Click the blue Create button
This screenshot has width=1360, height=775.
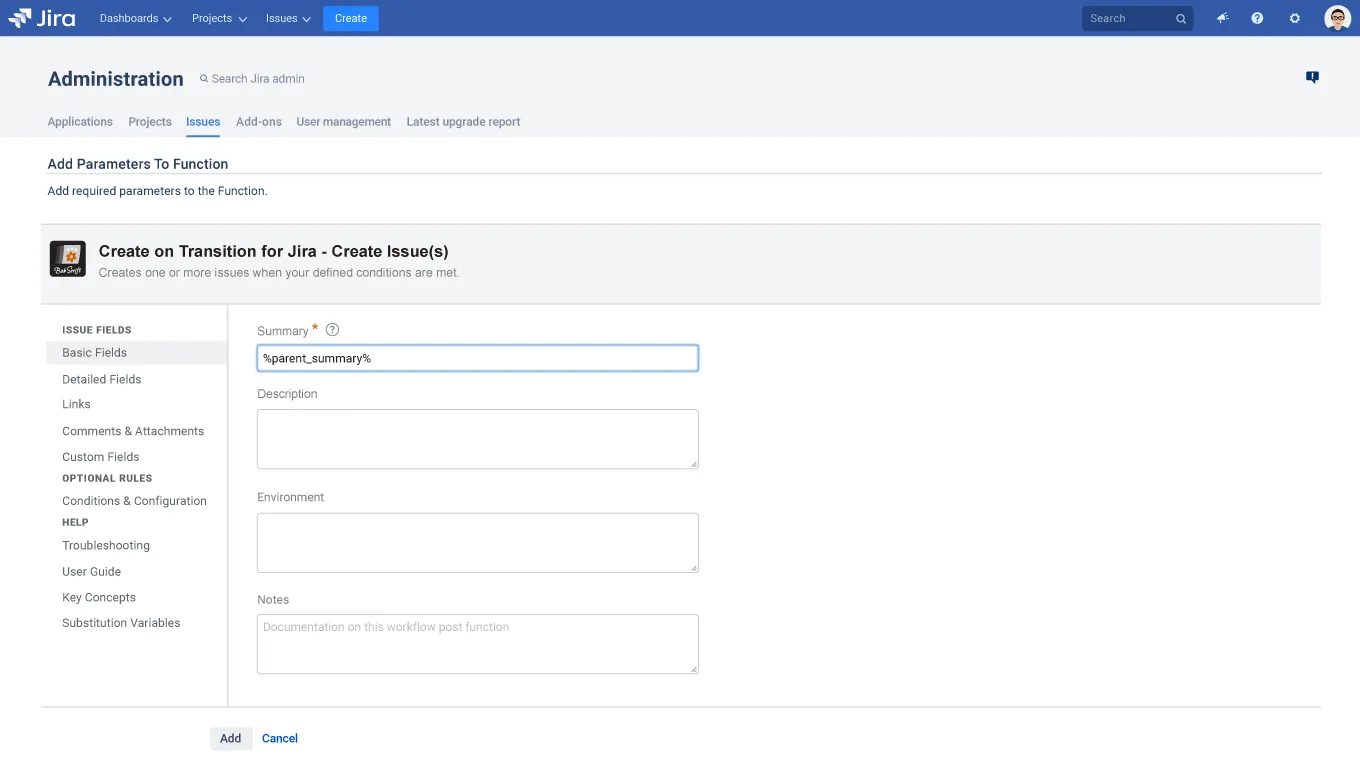(351, 18)
